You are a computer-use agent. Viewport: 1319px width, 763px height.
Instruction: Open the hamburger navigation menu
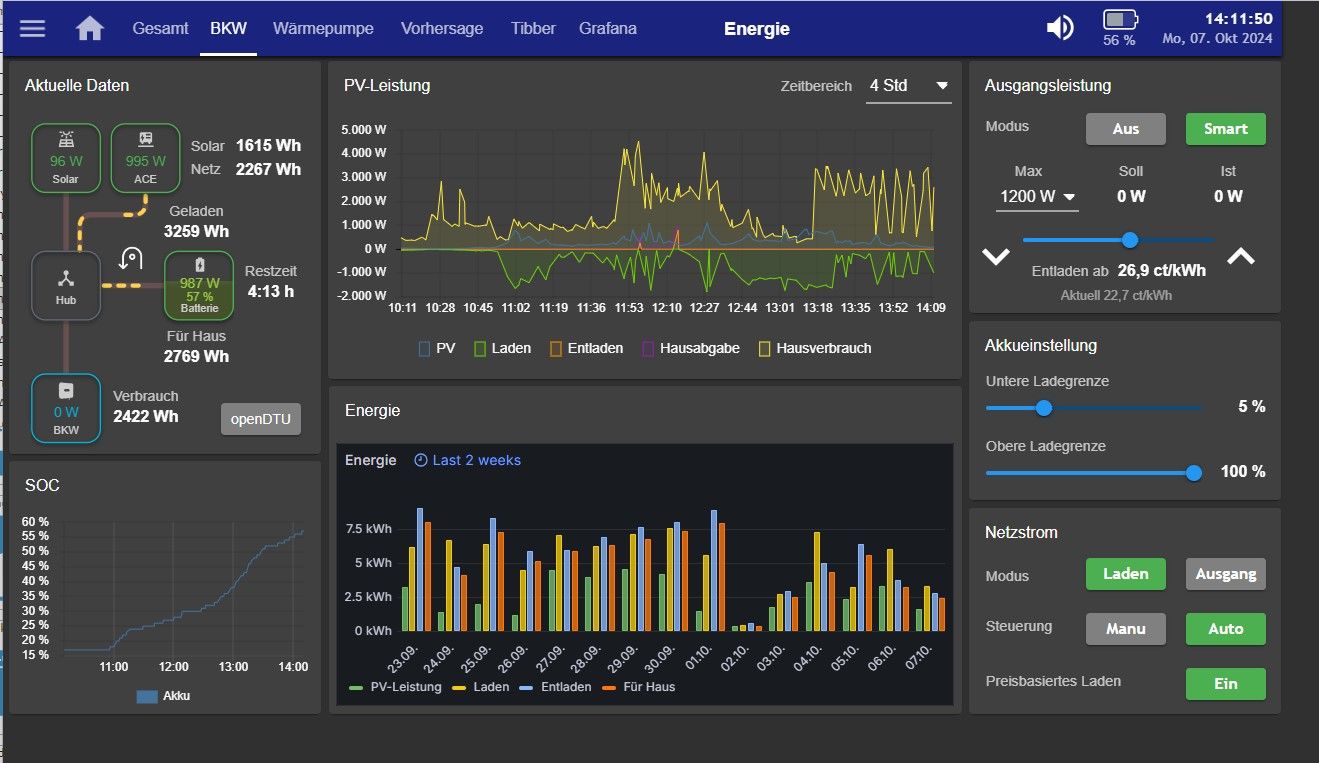click(x=33, y=28)
